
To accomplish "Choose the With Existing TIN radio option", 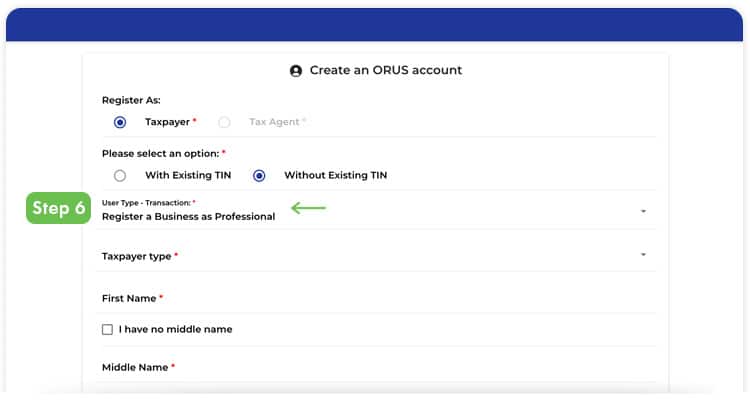I will [120, 175].
